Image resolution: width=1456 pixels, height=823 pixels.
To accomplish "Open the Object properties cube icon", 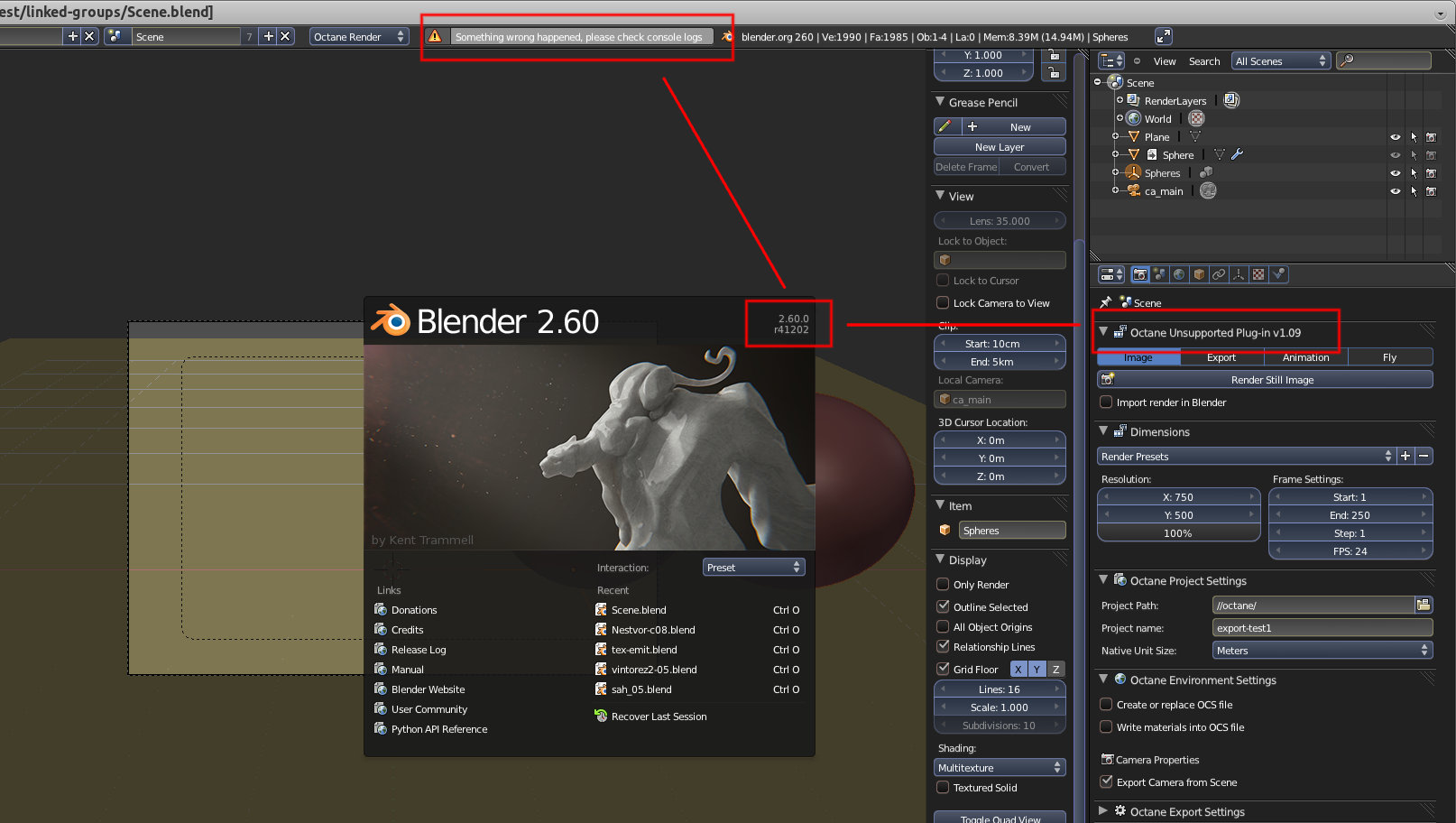I will (1199, 274).
